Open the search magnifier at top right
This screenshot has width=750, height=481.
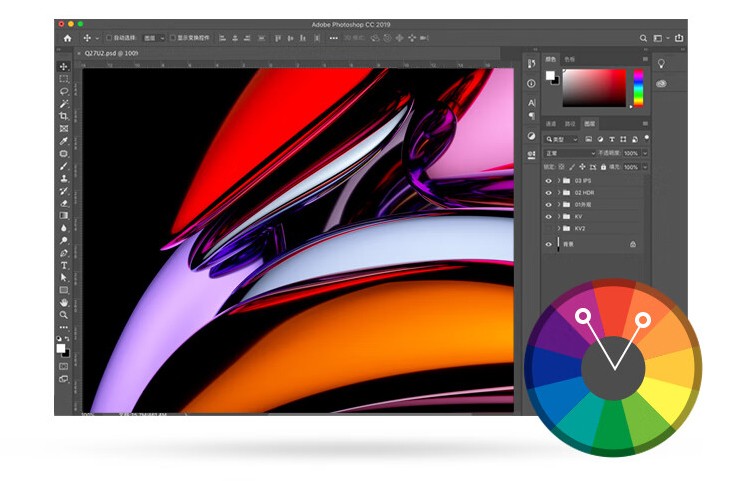[643, 38]
